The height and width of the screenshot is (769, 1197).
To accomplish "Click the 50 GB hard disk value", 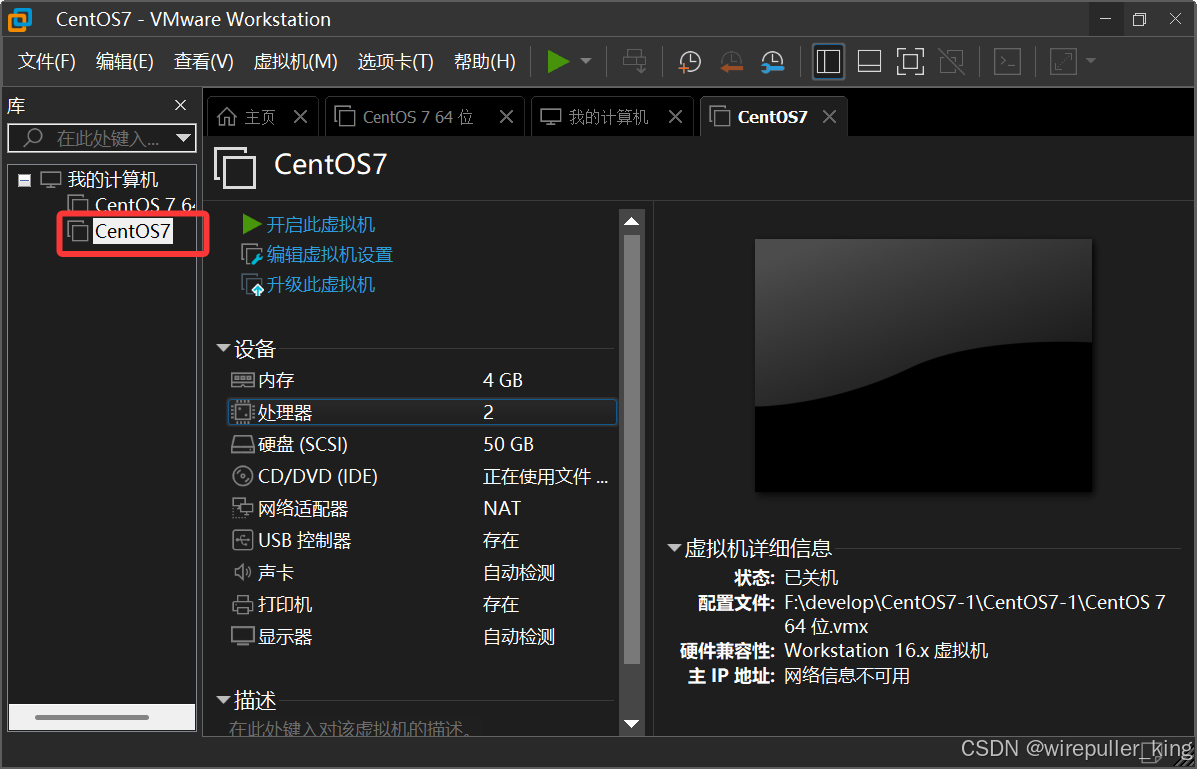I will click(x=508, y=444).
